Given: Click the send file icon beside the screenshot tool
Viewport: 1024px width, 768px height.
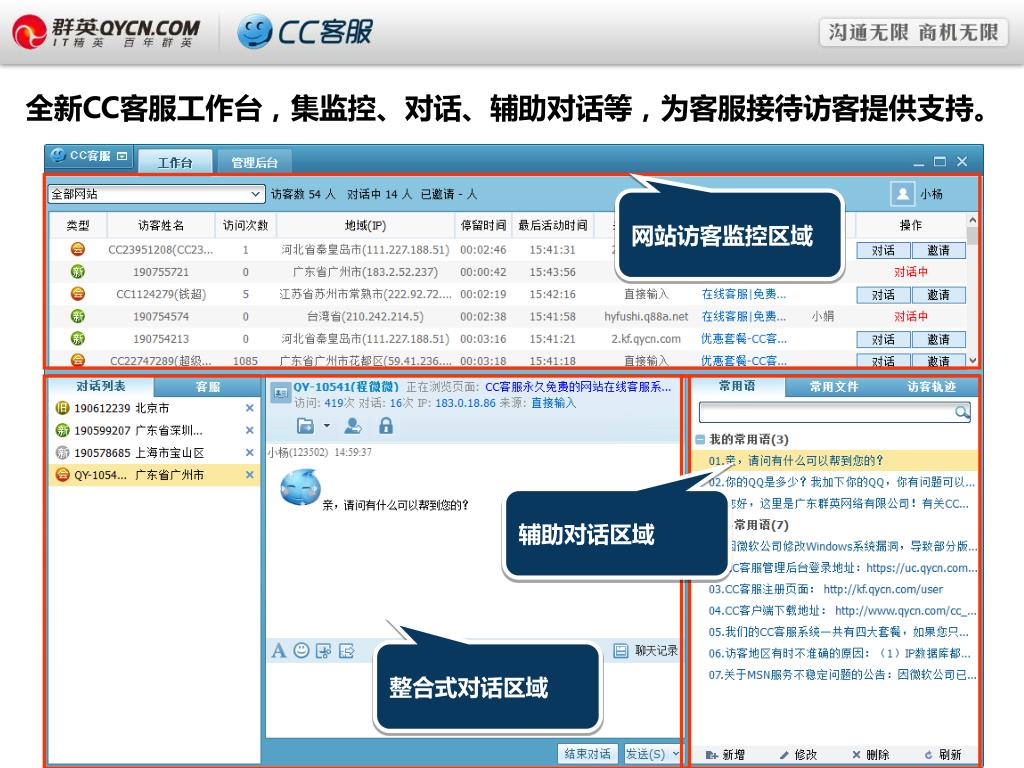Looking at the screenshot, I should 347,650.
